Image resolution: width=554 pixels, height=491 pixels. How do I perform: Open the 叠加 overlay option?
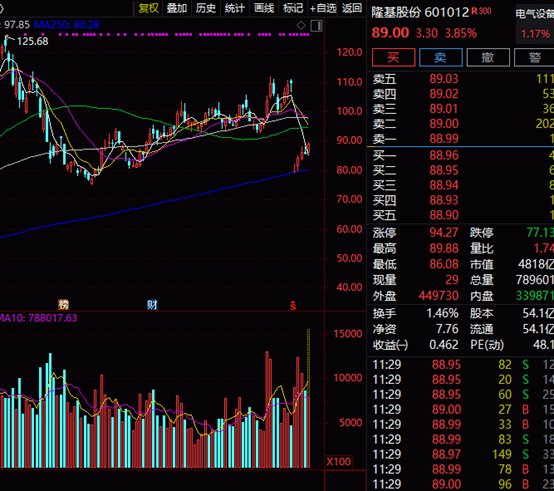click(x=177, y=8)
